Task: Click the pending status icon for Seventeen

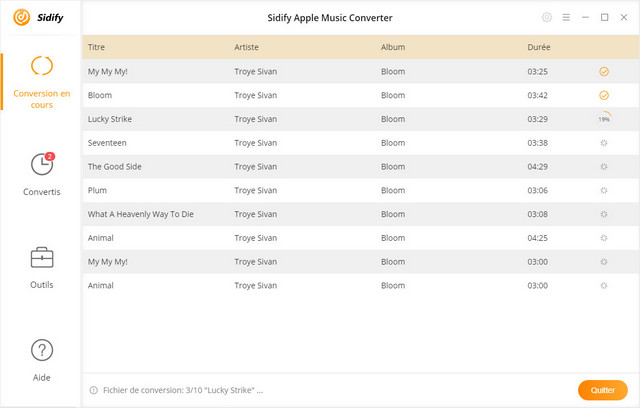Action: pos(604,143)
